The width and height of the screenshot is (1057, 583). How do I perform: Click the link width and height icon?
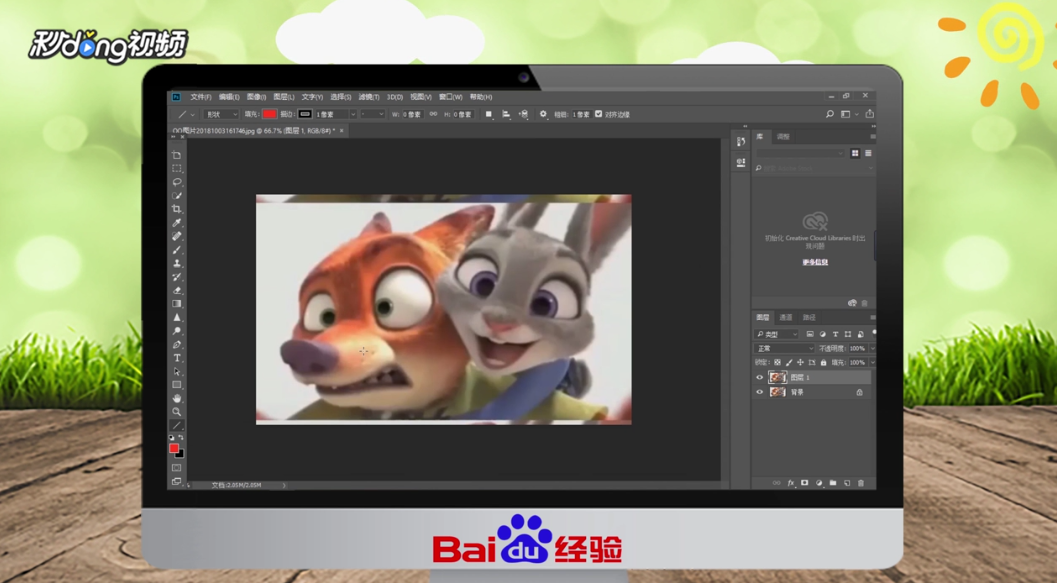click(433, 115)
